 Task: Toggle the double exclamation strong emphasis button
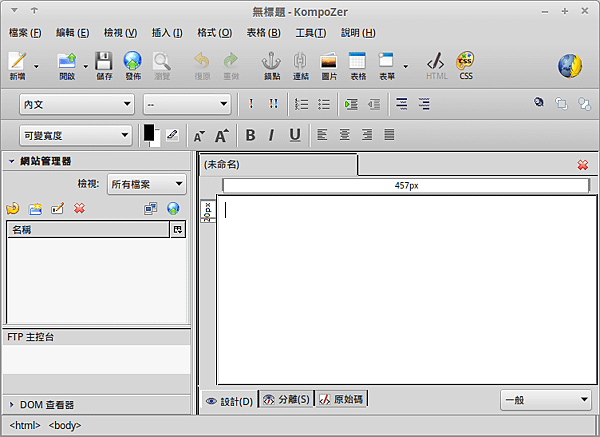[x=273, y=104]
